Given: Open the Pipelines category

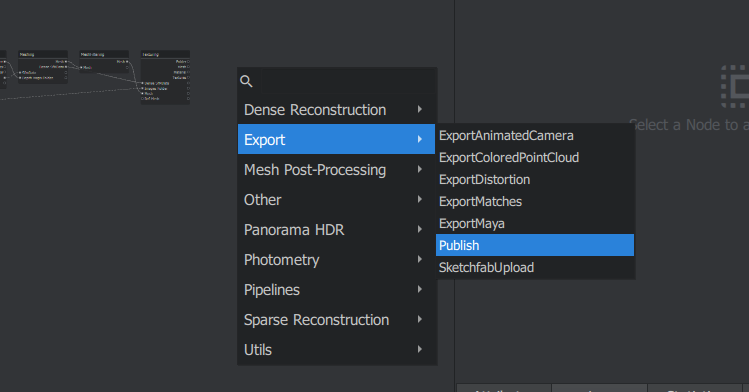Looking at the screenshot, I should click(336, 290).
